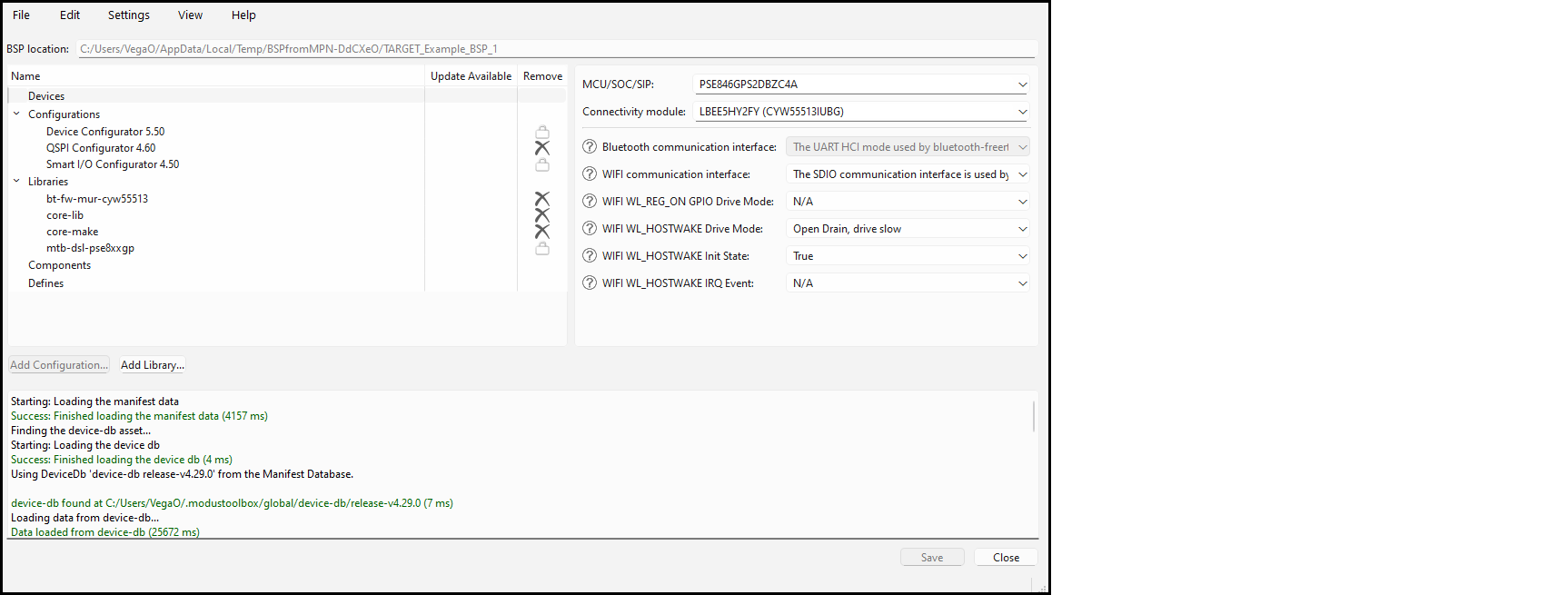Viewport: 1568px width, 595px height.
Task: Click the lock icon for Device Configurator 5.50
Action: (542, 133)
